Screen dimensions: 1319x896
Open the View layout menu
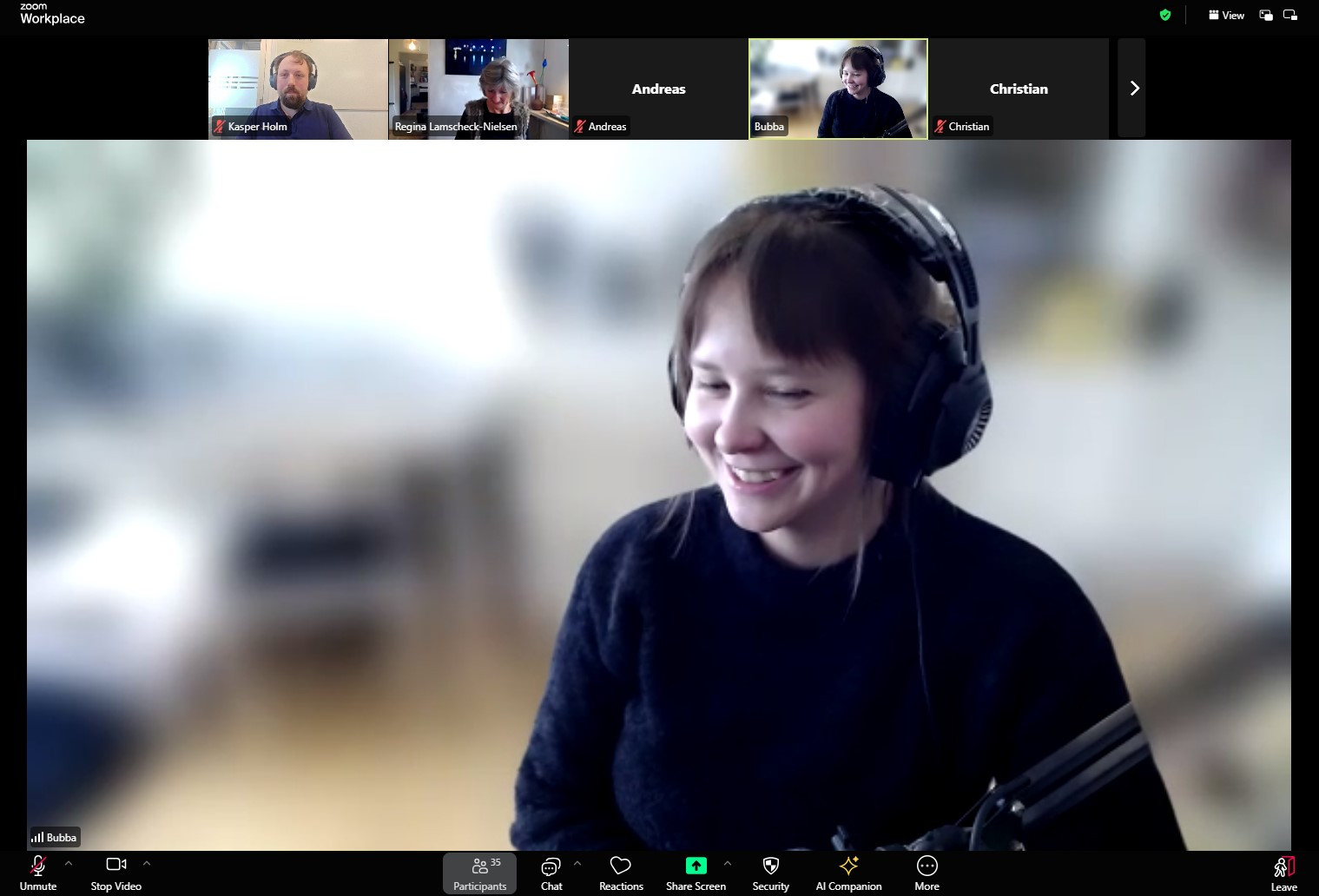tap(1226, 15)
